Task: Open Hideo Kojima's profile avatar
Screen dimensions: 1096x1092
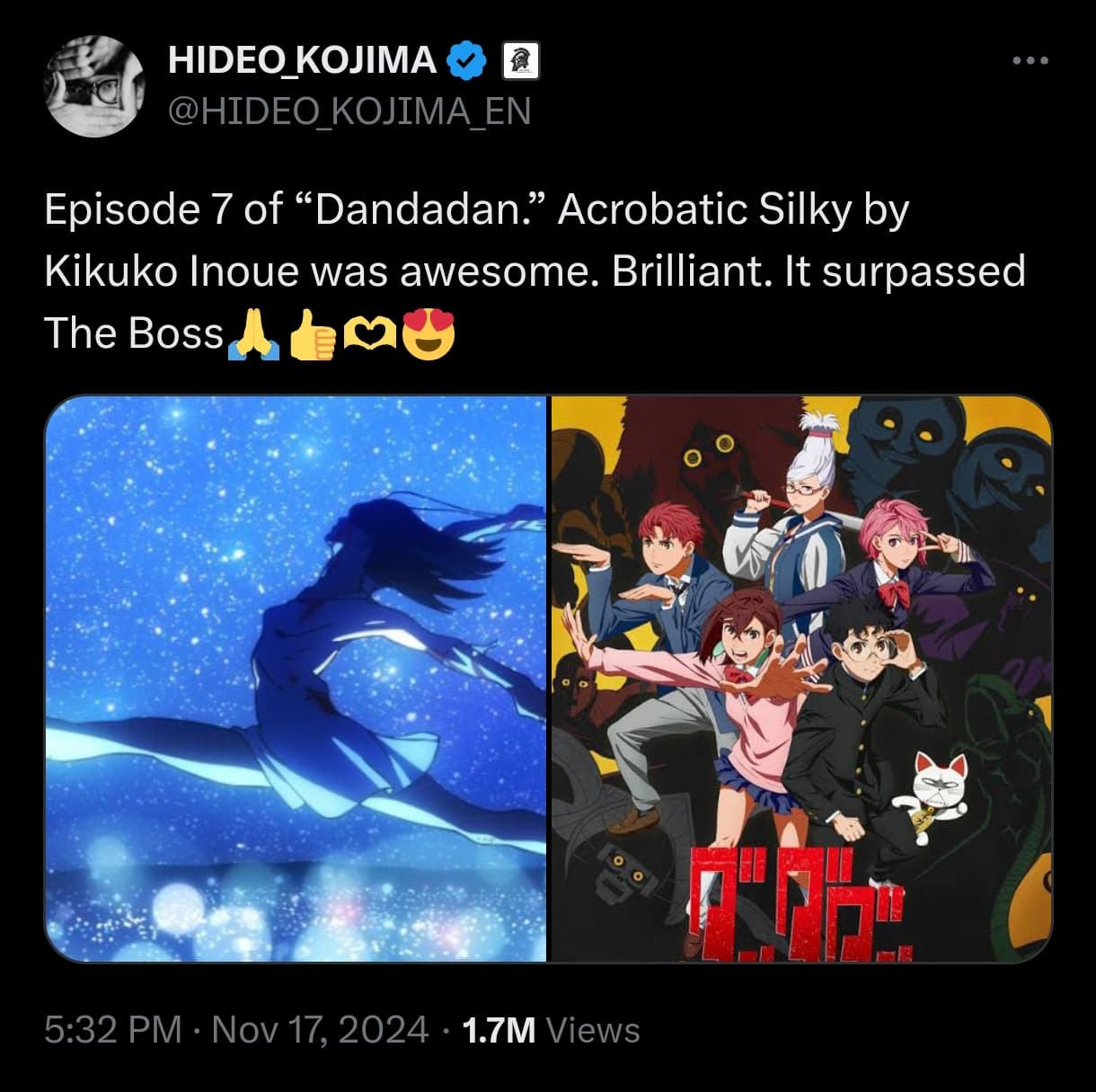Action: 95,87
